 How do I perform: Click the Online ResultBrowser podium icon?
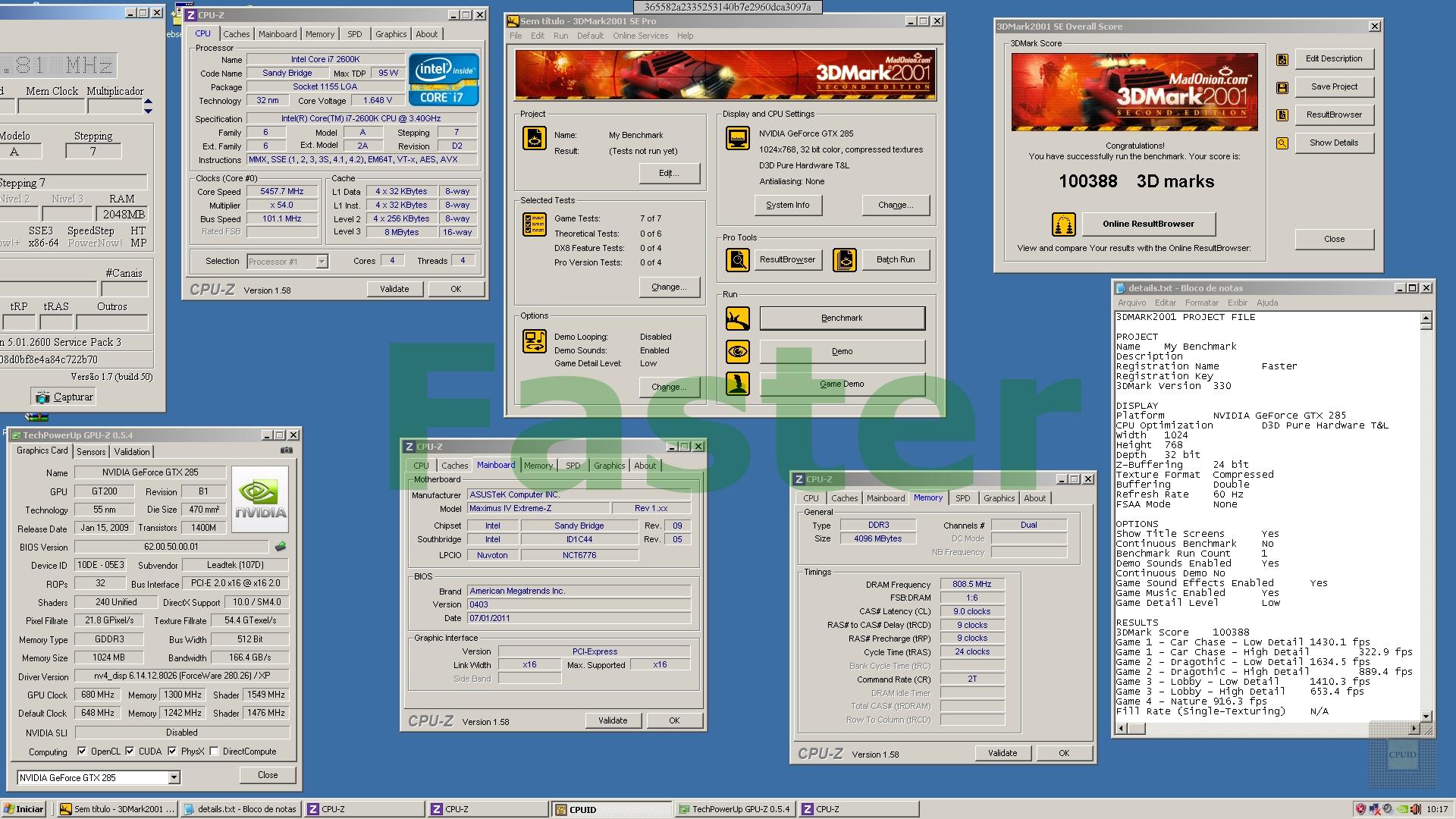point(1064,224)
